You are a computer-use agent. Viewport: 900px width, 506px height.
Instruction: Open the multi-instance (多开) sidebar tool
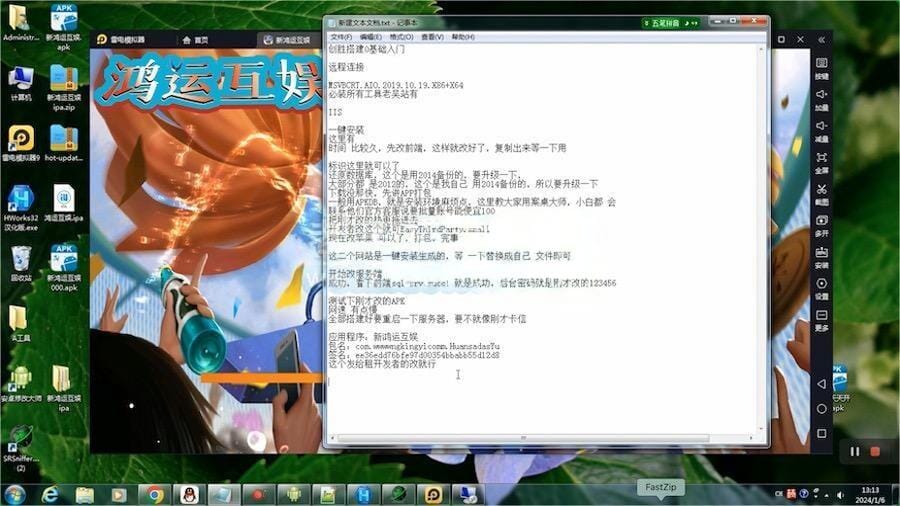[821, 226]
